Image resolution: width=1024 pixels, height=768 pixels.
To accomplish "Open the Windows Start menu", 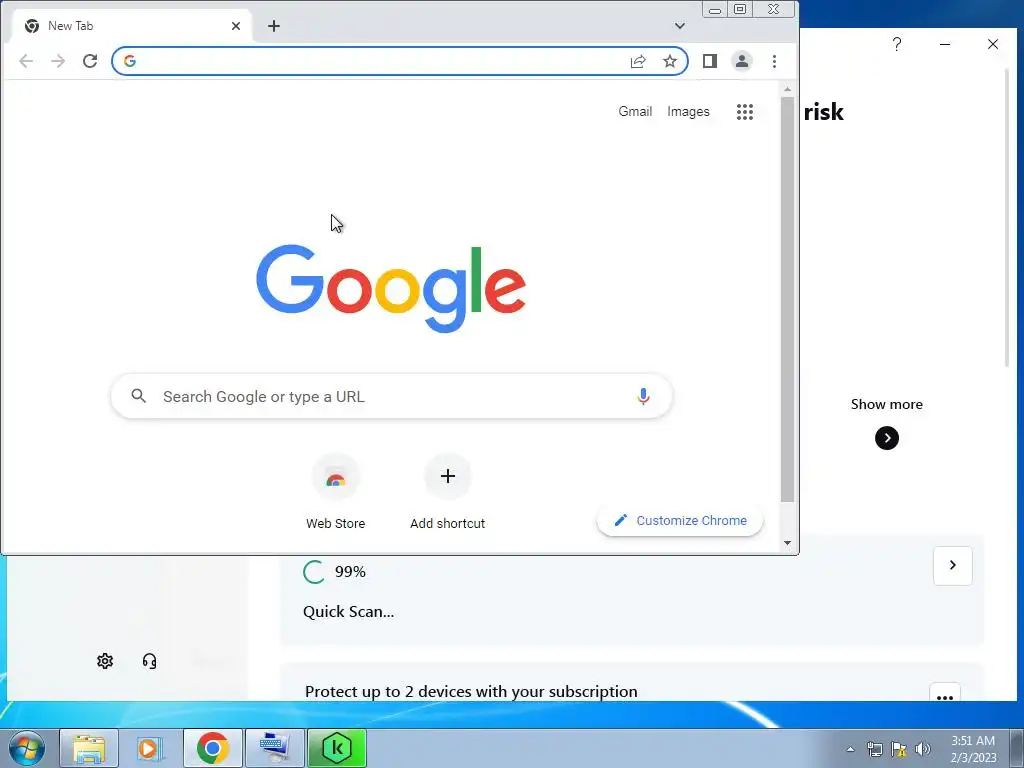I will point(27,748).
